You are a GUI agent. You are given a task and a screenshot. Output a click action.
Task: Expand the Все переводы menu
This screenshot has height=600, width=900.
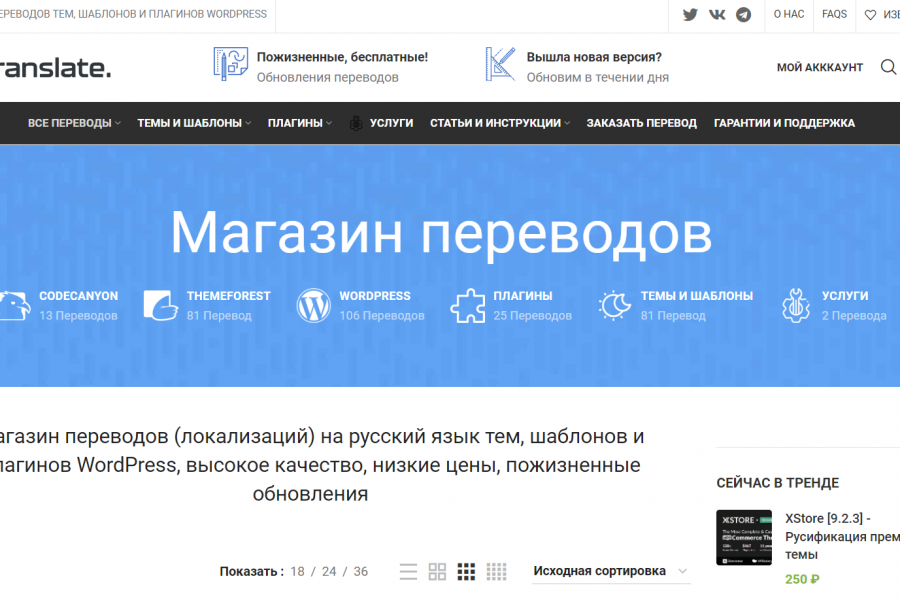(x=74, y=123)
